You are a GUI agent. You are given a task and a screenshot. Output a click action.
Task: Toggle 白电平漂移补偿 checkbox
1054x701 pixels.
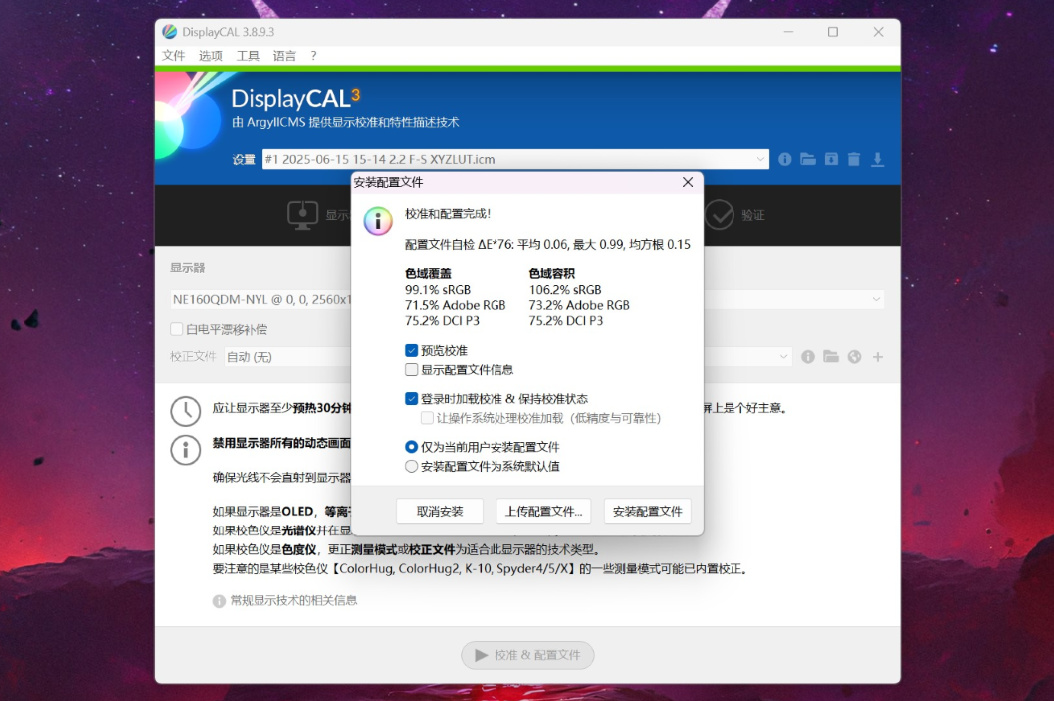coord(177,329)
